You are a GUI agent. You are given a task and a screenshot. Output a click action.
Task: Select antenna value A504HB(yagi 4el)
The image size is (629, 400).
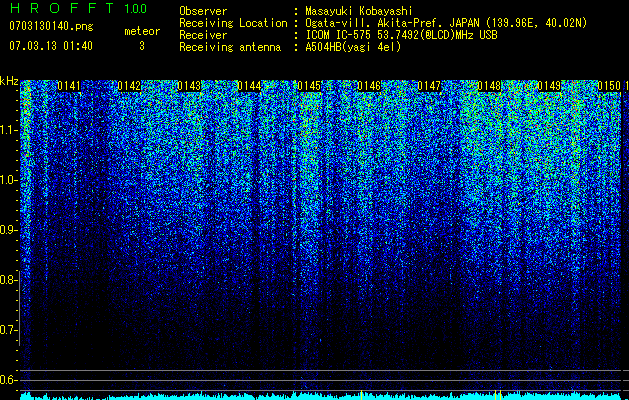pyautogui.click(x=353, y=47)
